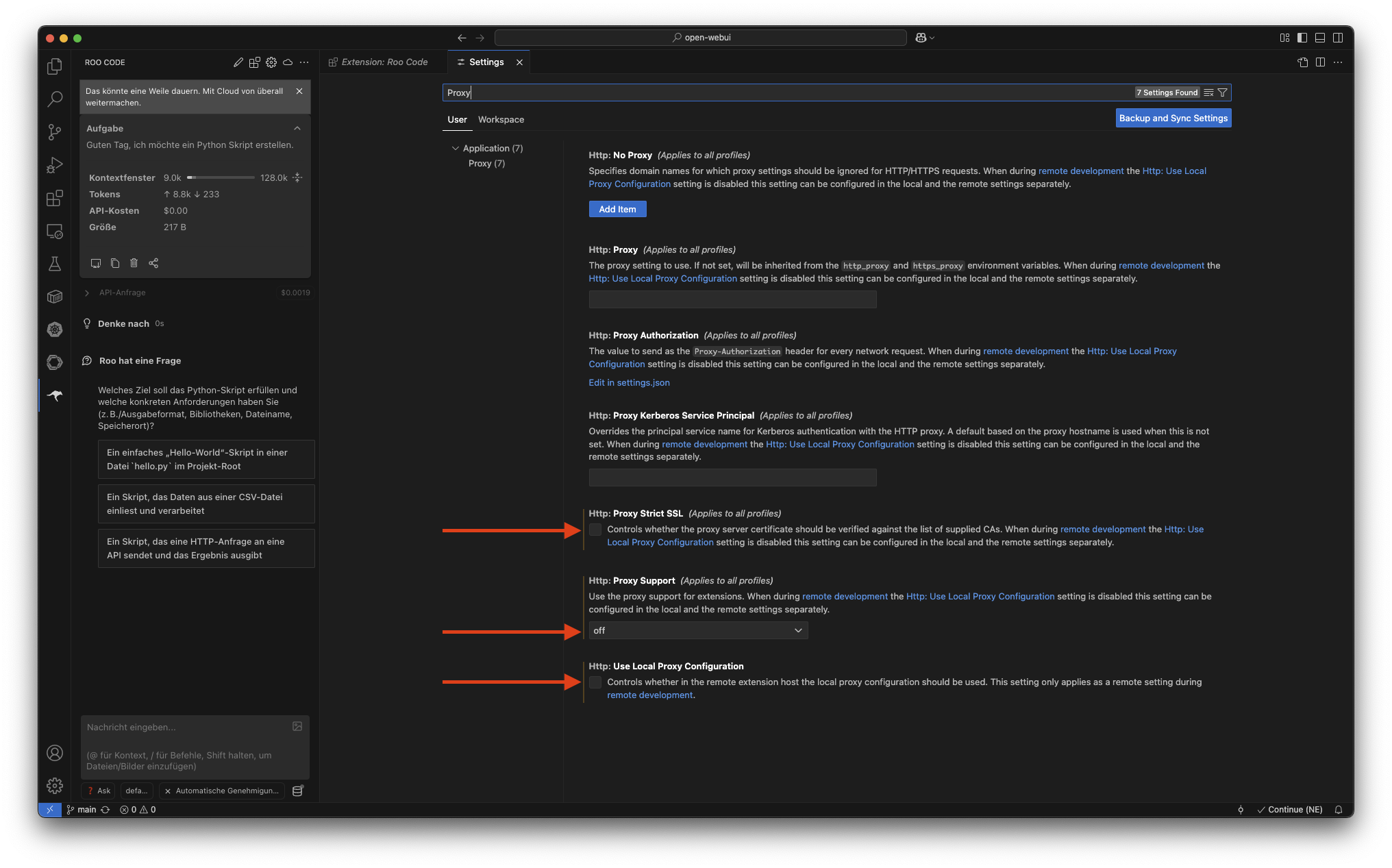Click the Http: Proxy text field
The image size is (1392, 868).
click(732, 299)
